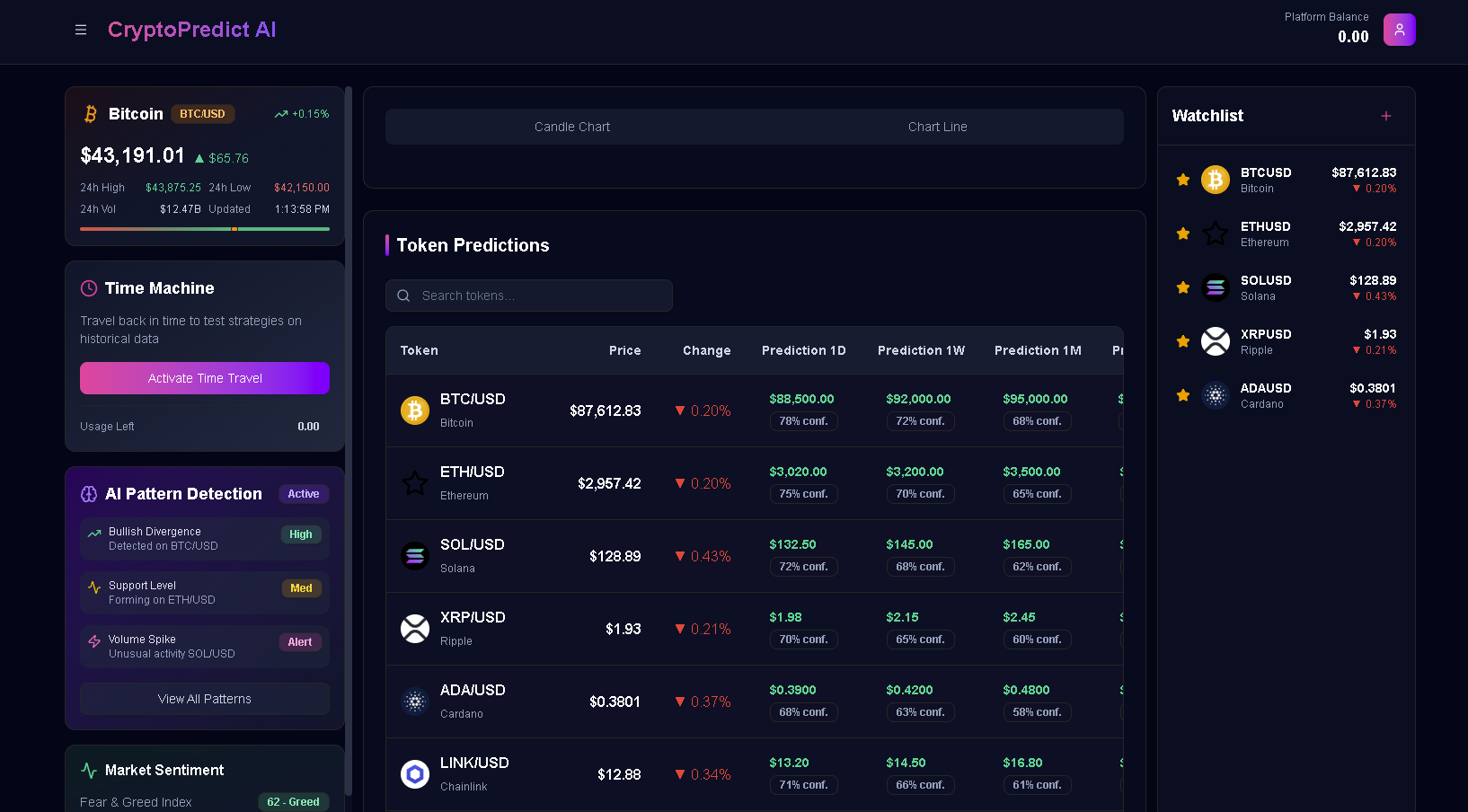Click the Bitcoin logo in price card

(x=90, y=114)
